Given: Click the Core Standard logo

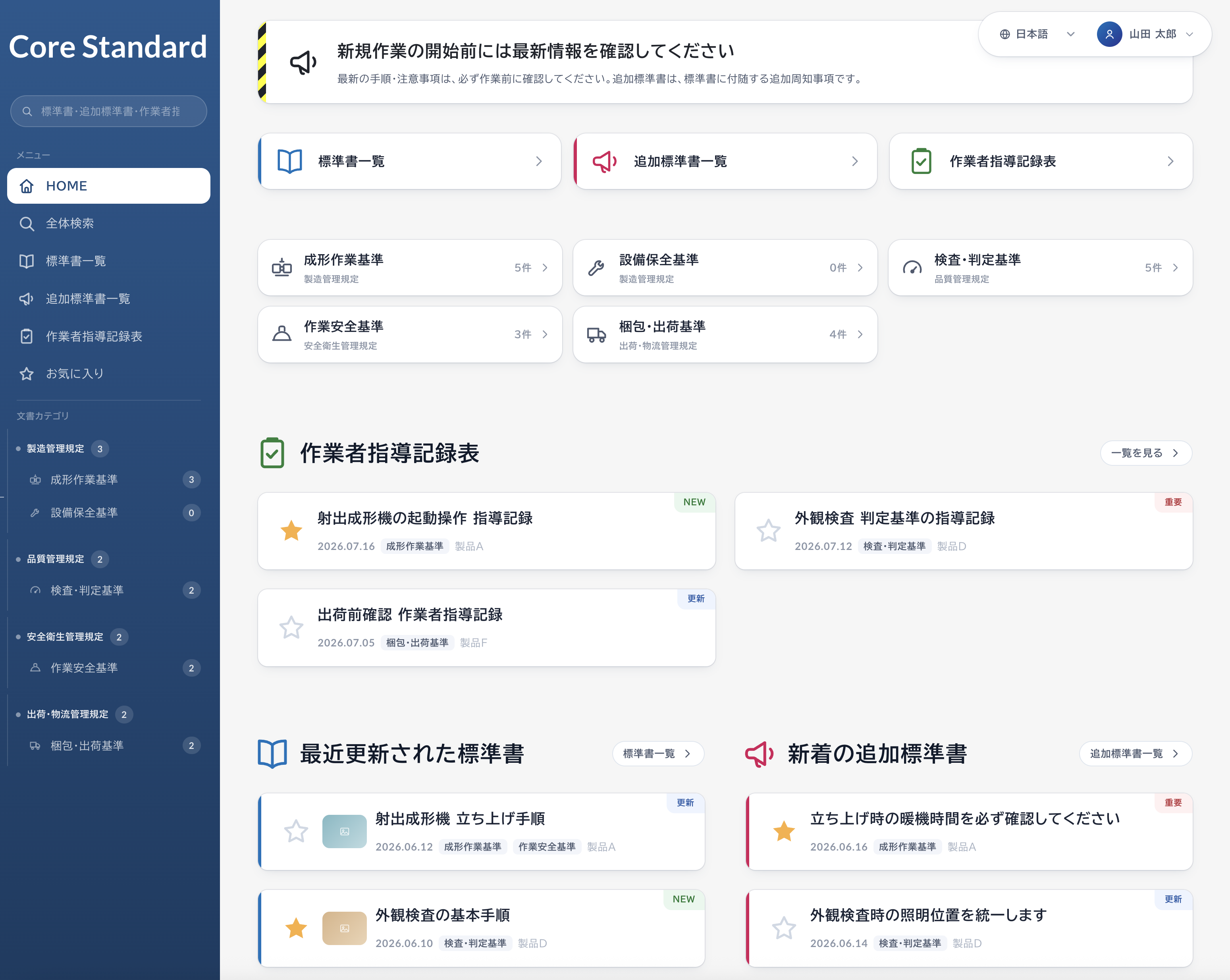Looking at the screenshot, I should click(108, 47).
